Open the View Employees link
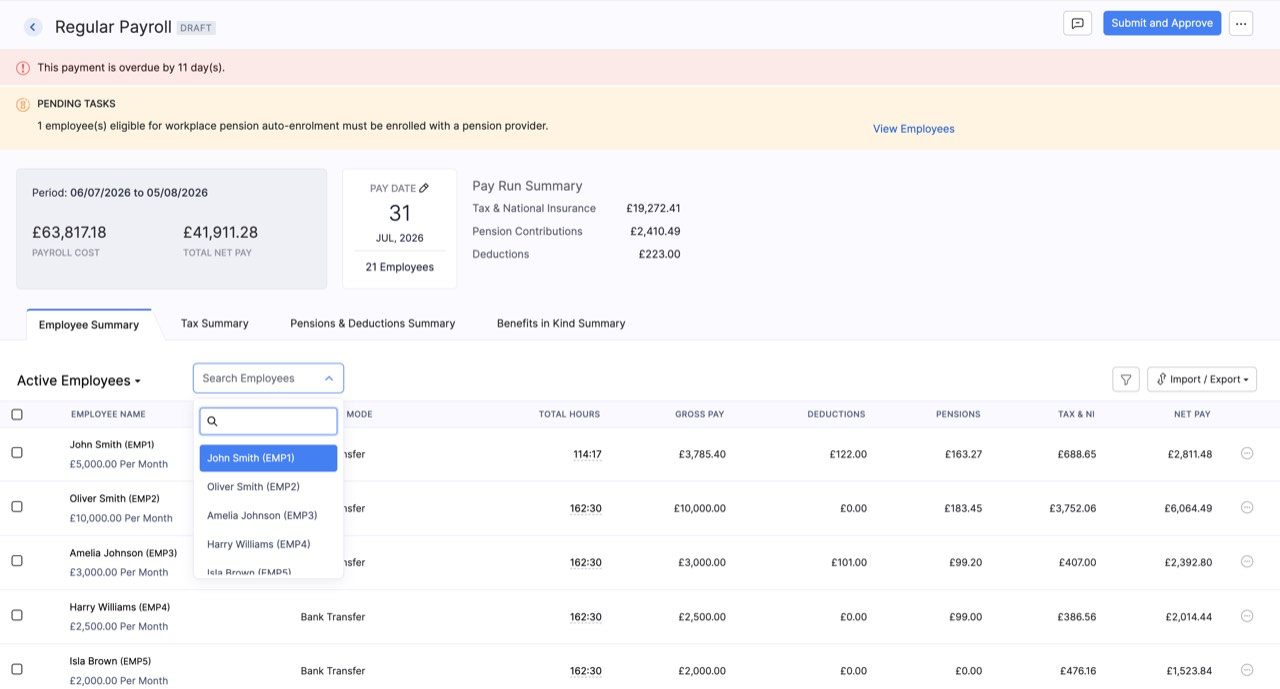This screenshot has width=1280, height=689. click(x=914, y=129)
